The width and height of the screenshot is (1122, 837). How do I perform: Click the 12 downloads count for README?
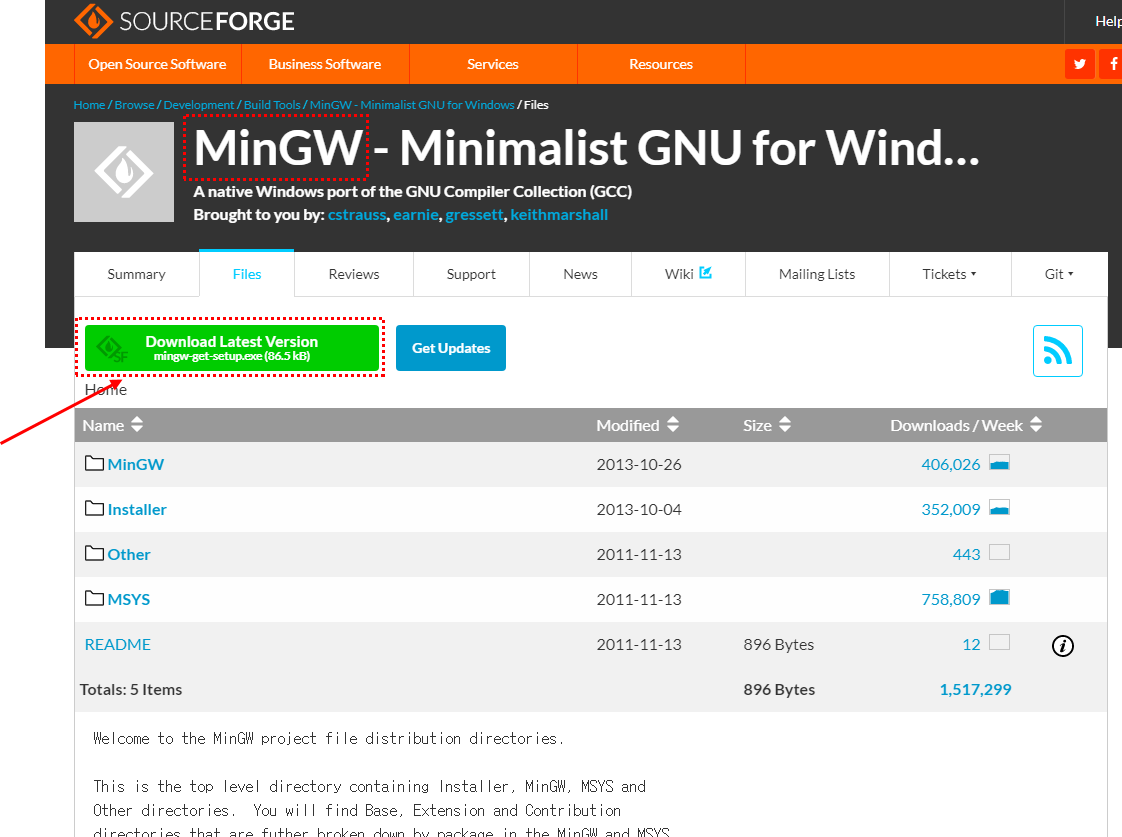point(972,645)
